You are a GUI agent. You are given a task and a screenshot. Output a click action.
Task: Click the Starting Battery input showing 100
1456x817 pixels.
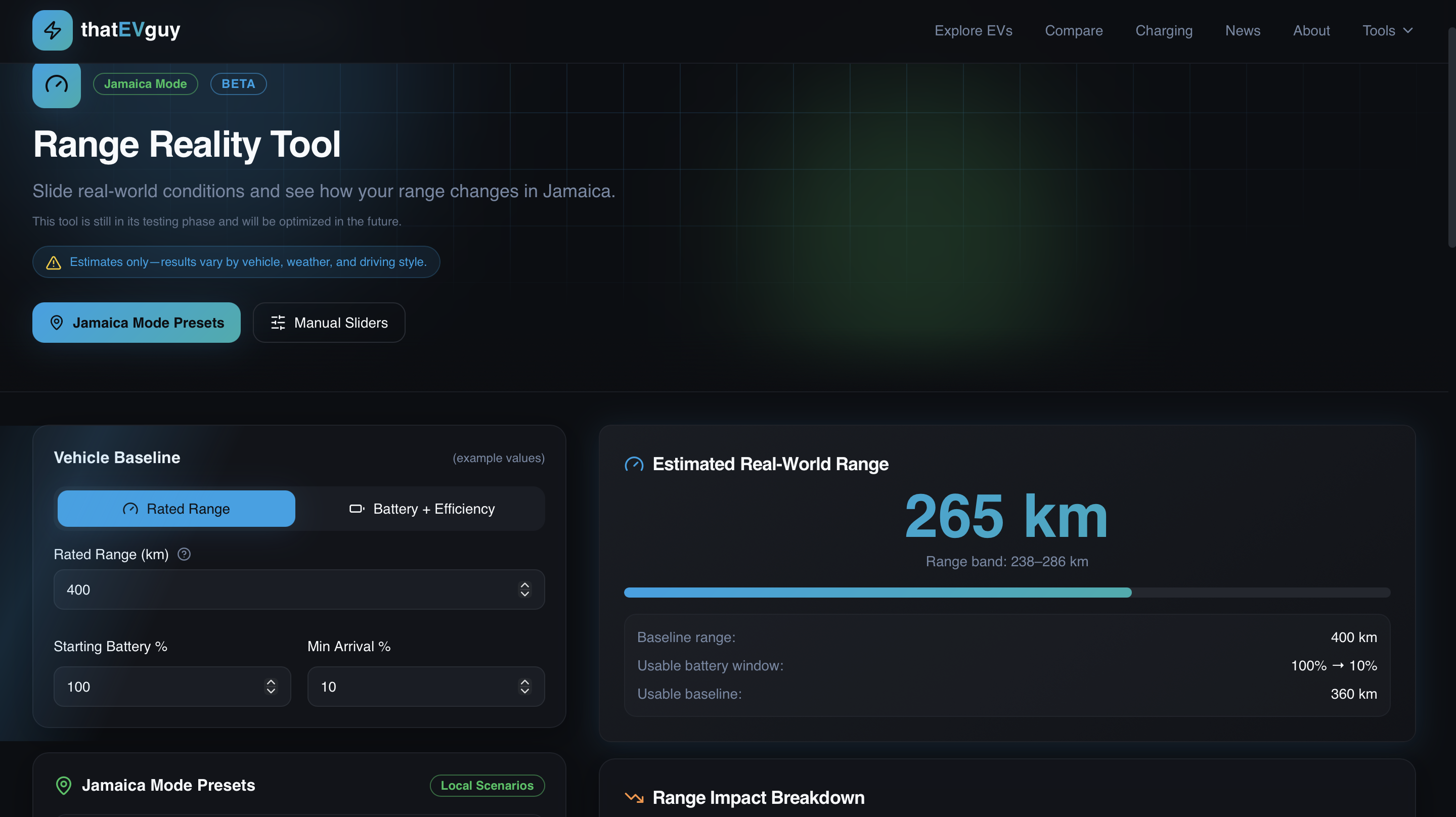(x=172, y=687)
